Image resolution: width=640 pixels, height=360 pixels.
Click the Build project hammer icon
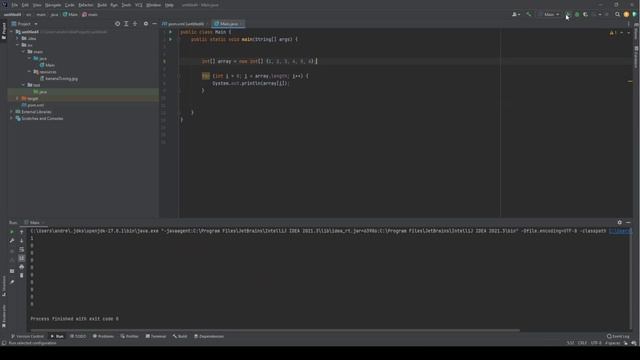(x=529, y=14)
